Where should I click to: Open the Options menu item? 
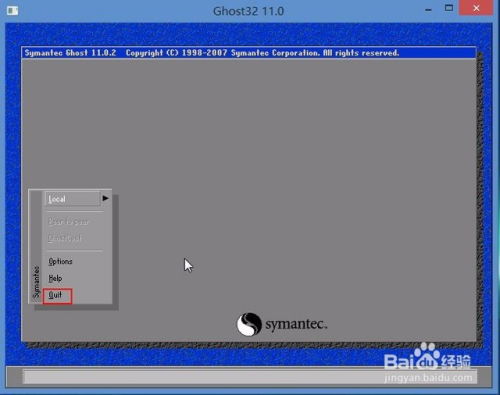[x=60, y=261]
